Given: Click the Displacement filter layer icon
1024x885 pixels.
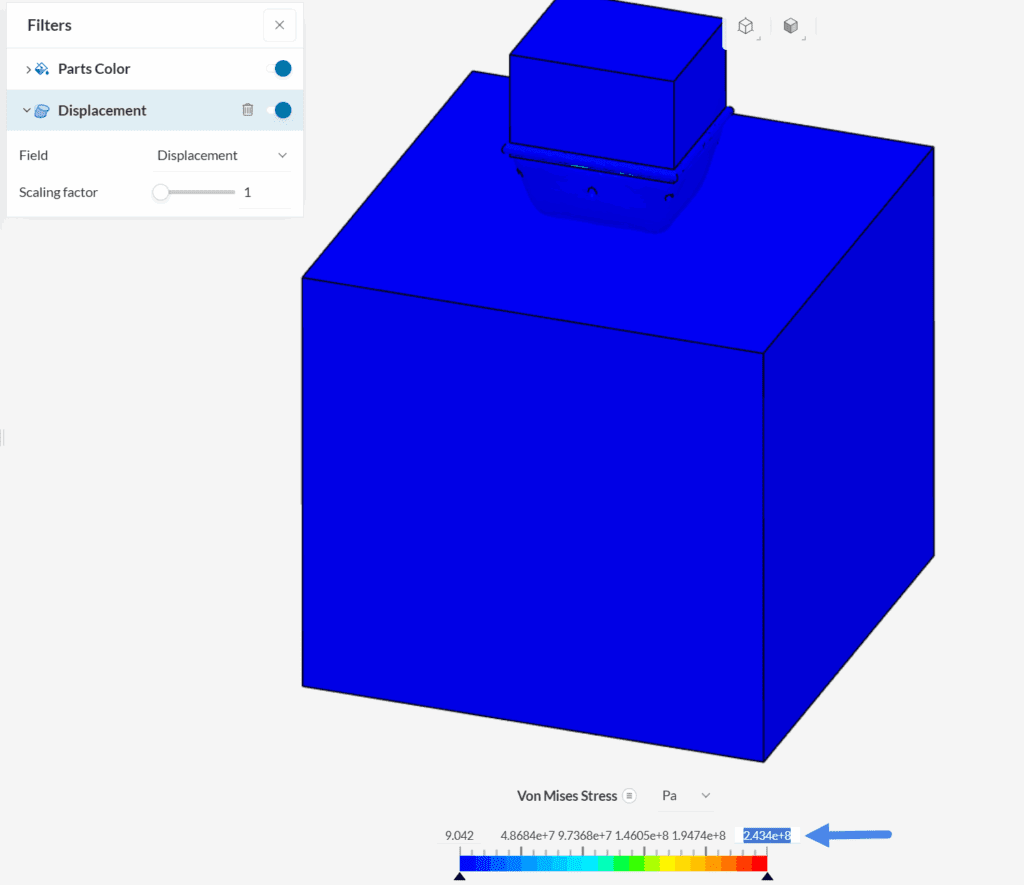Looking at the screenshot, I should click(x=40, y=110).
